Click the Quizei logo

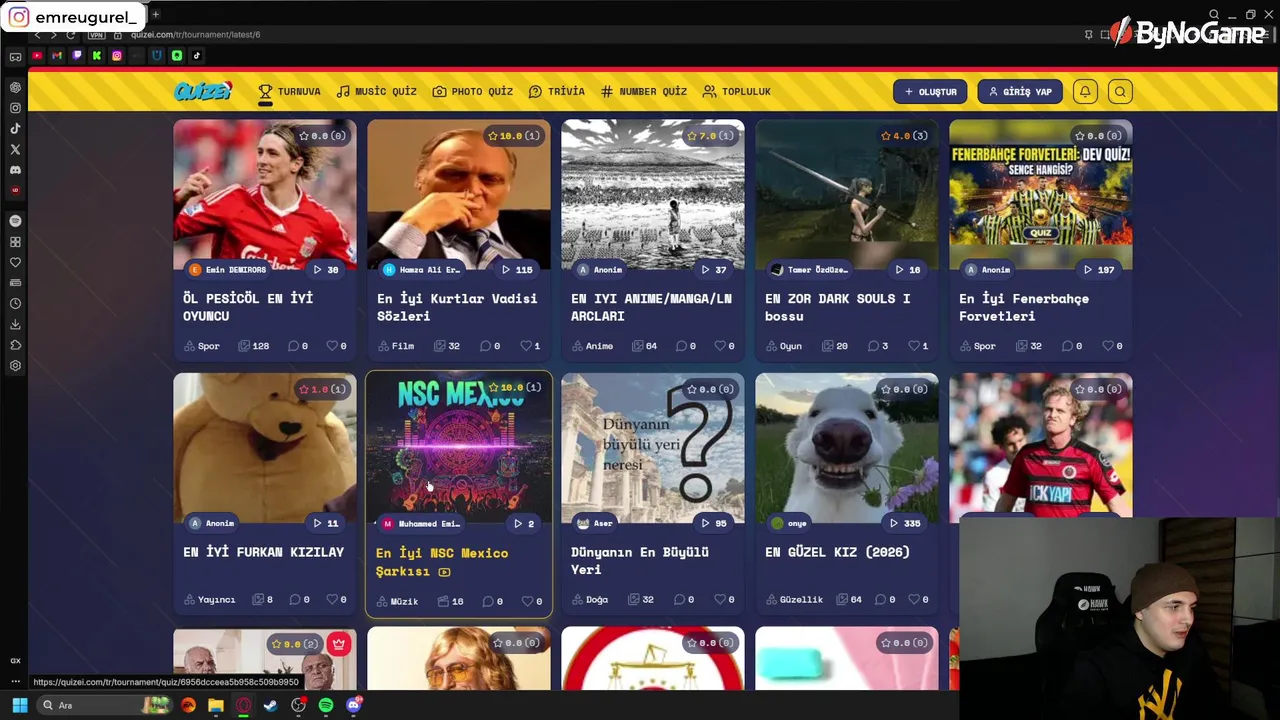pos(203,91)
